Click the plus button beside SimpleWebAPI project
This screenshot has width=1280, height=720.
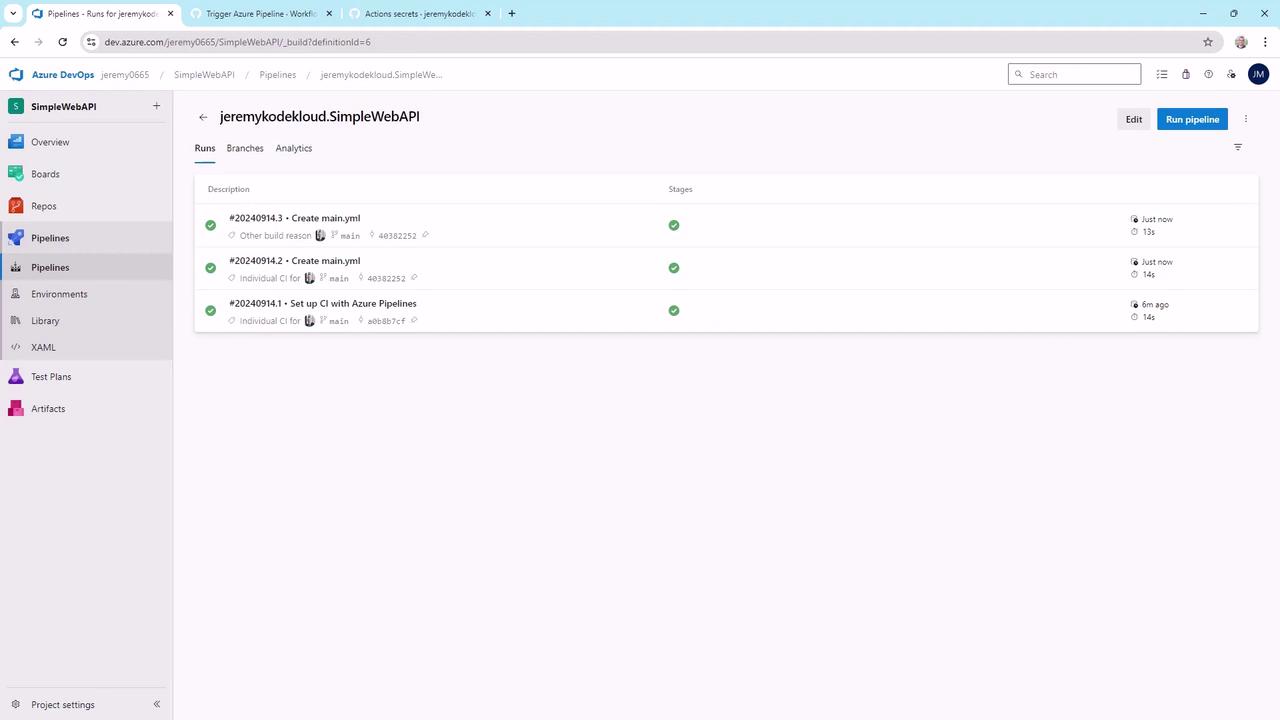click(x=156, y=106)
